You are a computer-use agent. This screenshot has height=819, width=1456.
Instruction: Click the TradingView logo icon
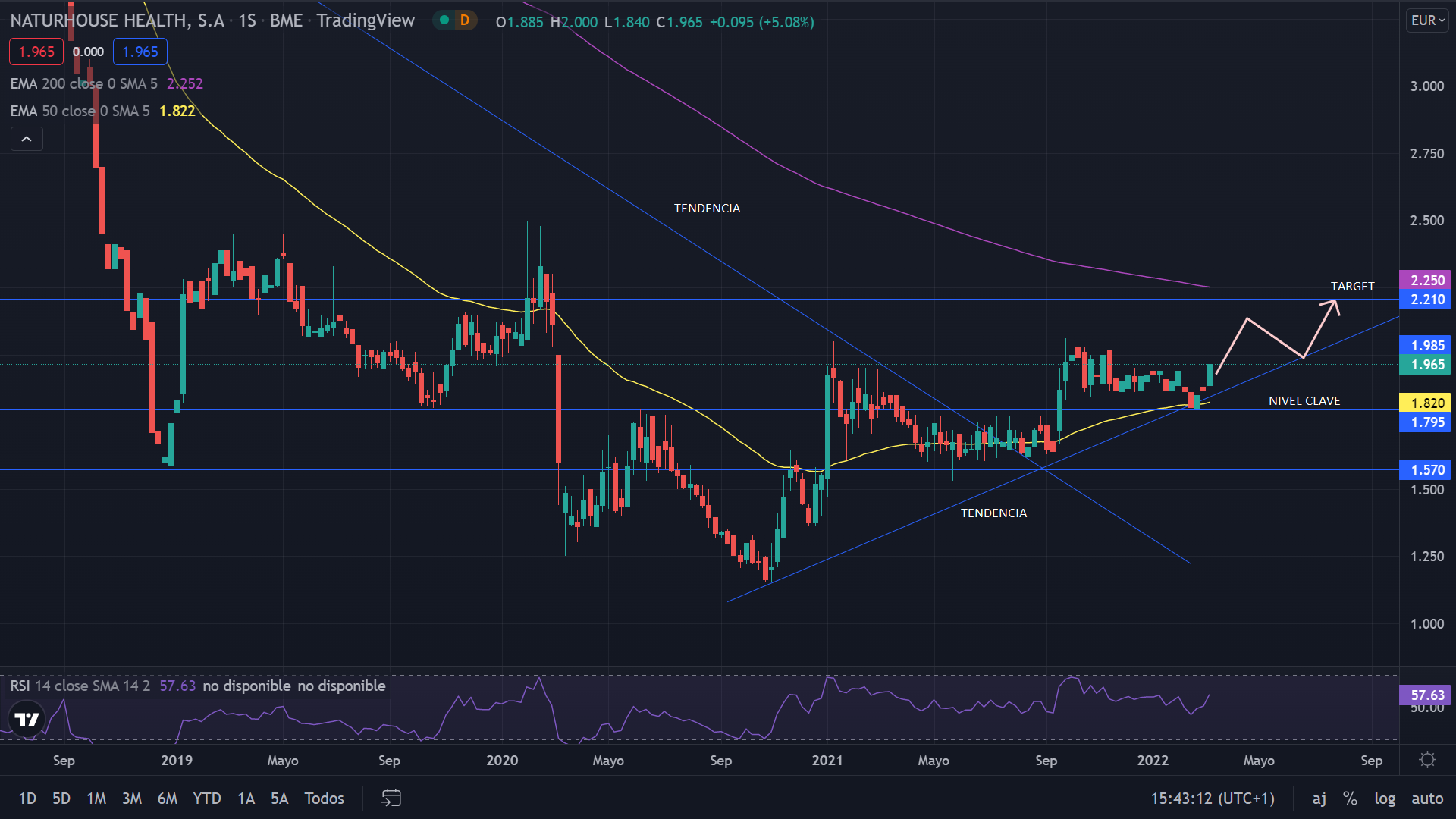pos(27,719)
